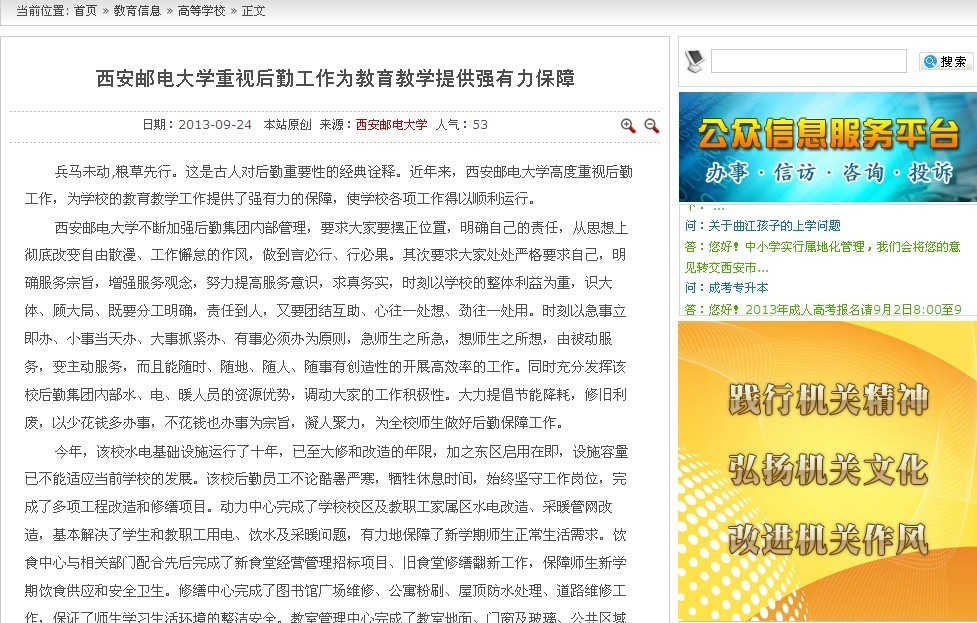Screen dimensions: 977x623
Task: Click the zoom-out magnifier icon
Action: pos(651,125)
